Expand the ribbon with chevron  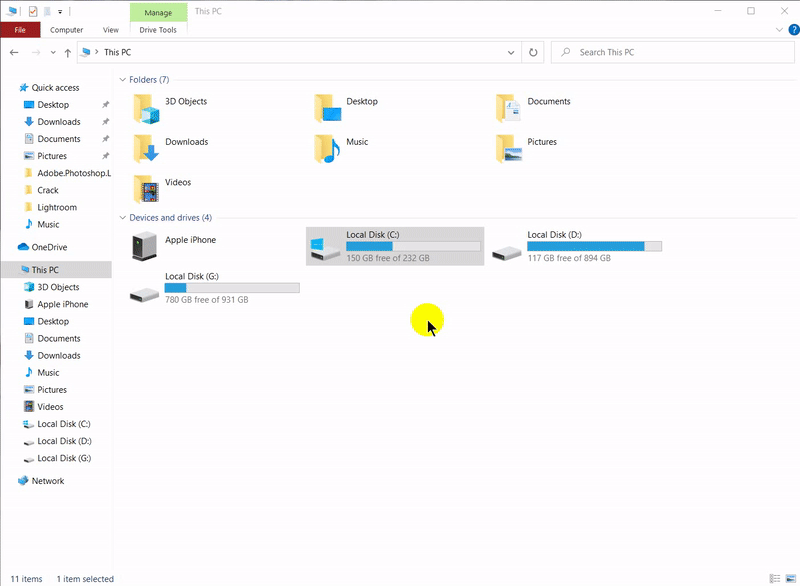pyautogui.click(x=779, y=30)
